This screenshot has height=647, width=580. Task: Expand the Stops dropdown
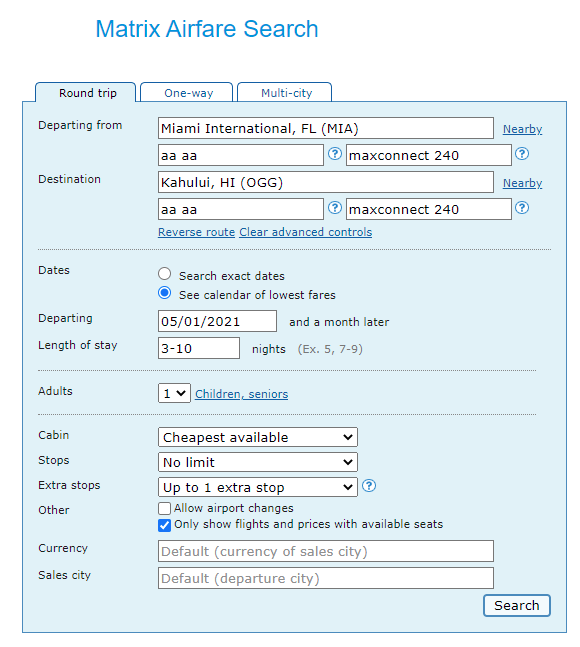click(257, 462)
